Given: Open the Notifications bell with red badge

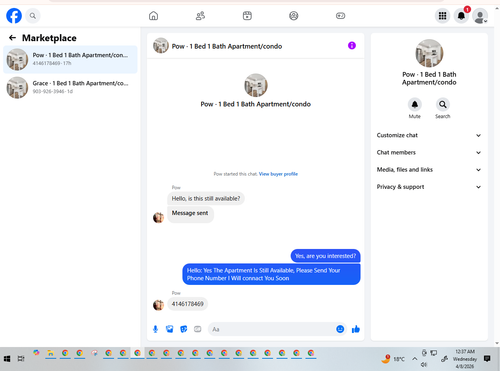Looking at the screenshot, I should (461, 16).
